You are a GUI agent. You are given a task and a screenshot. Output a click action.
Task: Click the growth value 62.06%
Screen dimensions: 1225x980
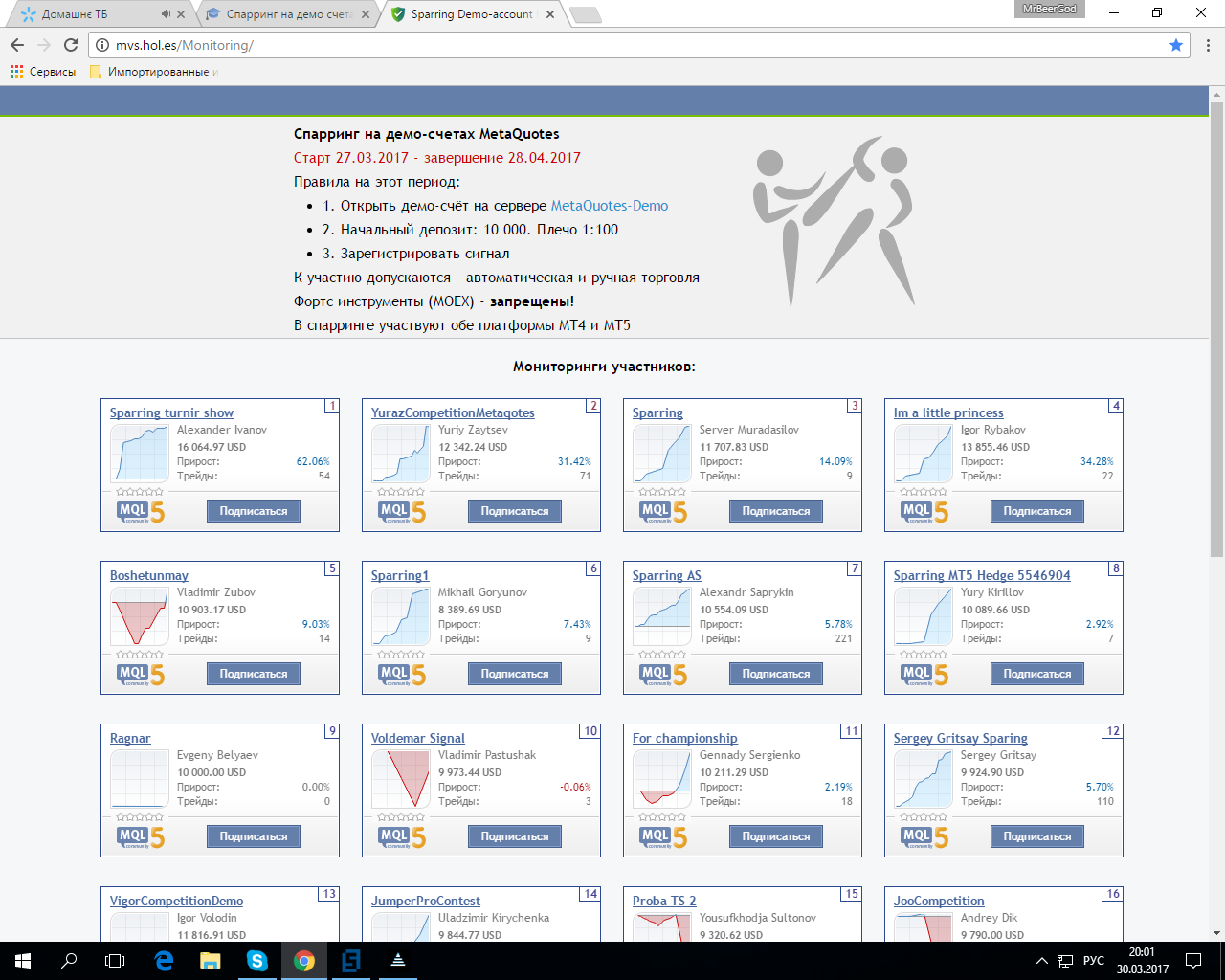(x=313, y=461)
